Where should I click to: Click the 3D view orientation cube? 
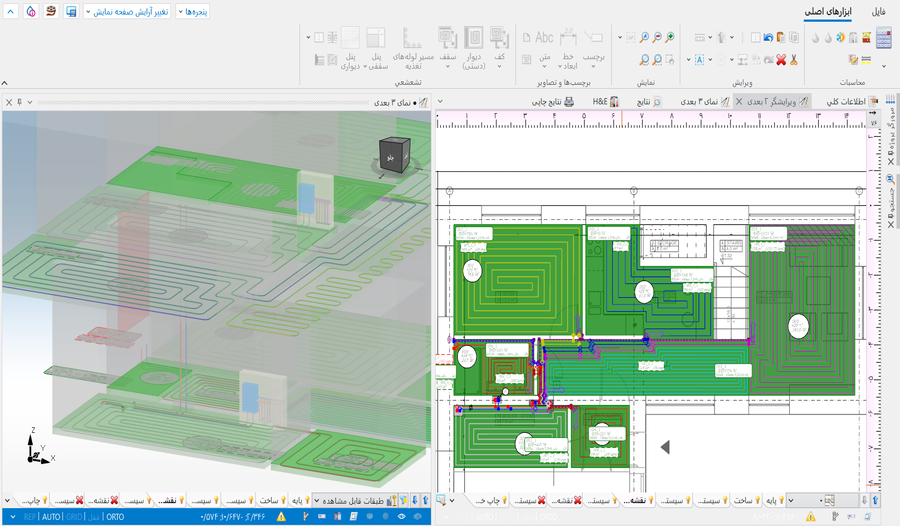391,155
